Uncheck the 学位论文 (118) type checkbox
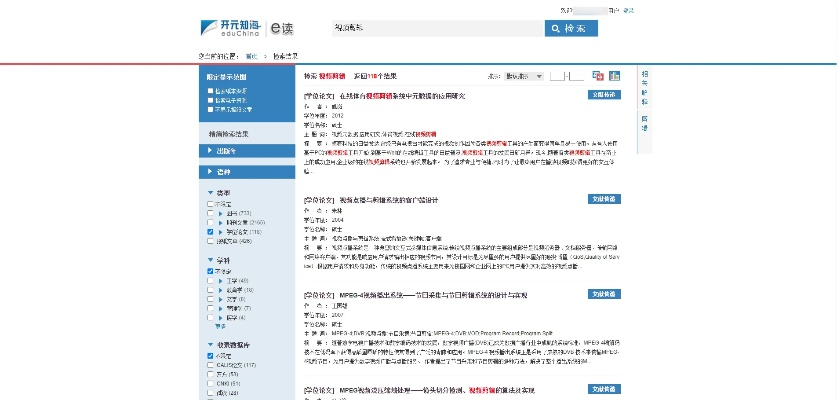Screen dimensions: 837x400 click(x=211, y=231)
